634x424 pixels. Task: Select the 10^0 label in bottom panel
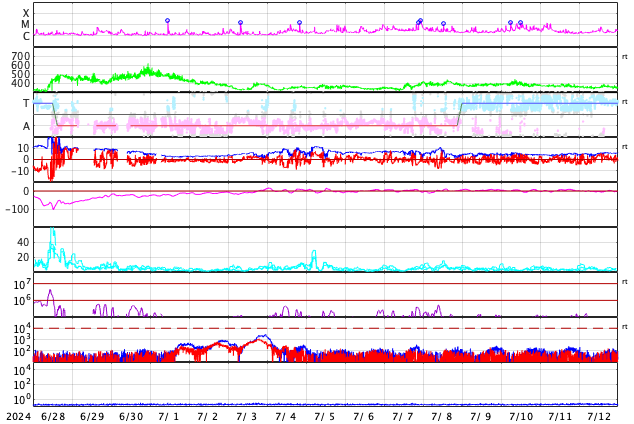point(22,400)
